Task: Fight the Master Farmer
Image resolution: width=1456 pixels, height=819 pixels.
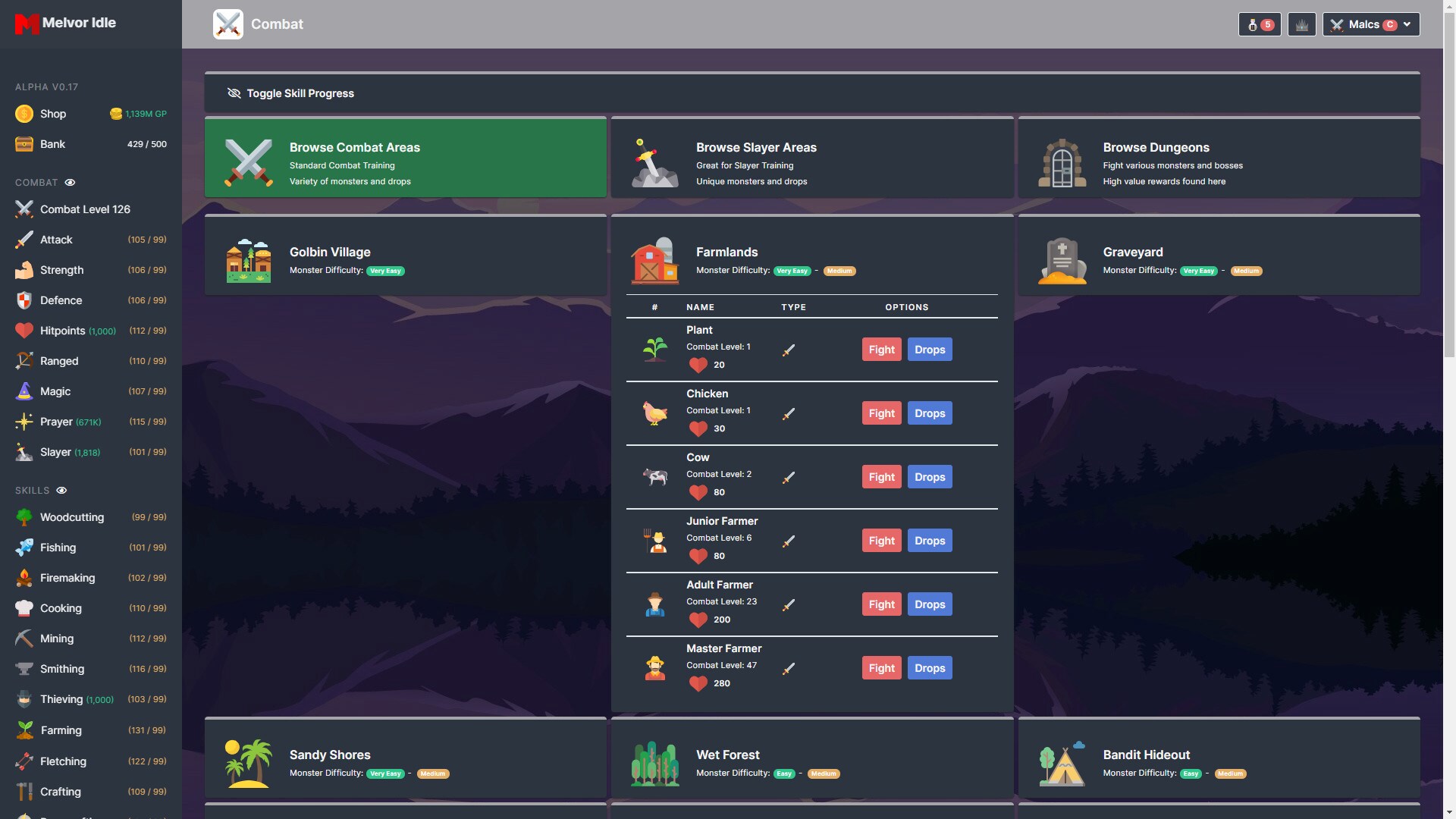Action: (881, 668)
